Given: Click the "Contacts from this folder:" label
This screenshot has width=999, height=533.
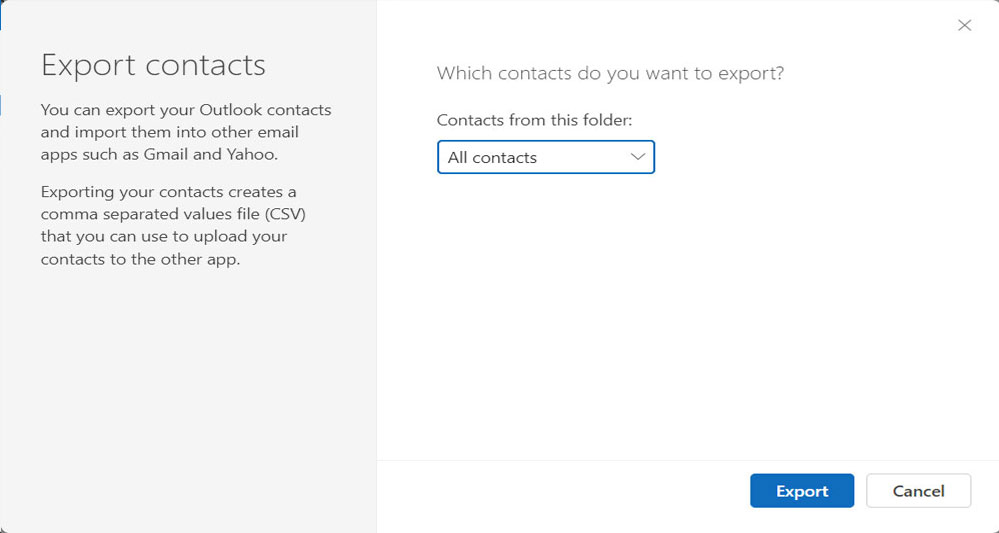Looking at the screenshot, I should coord(534,120).
